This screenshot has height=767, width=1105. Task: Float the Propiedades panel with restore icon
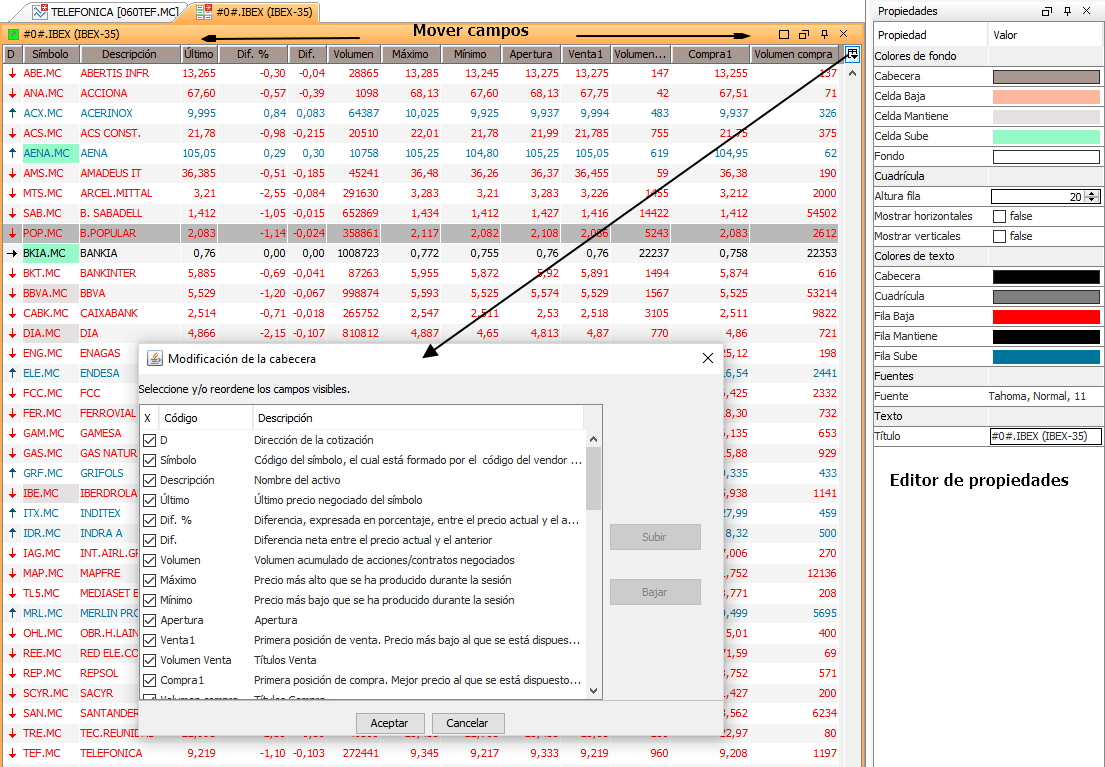[1047, 11]
